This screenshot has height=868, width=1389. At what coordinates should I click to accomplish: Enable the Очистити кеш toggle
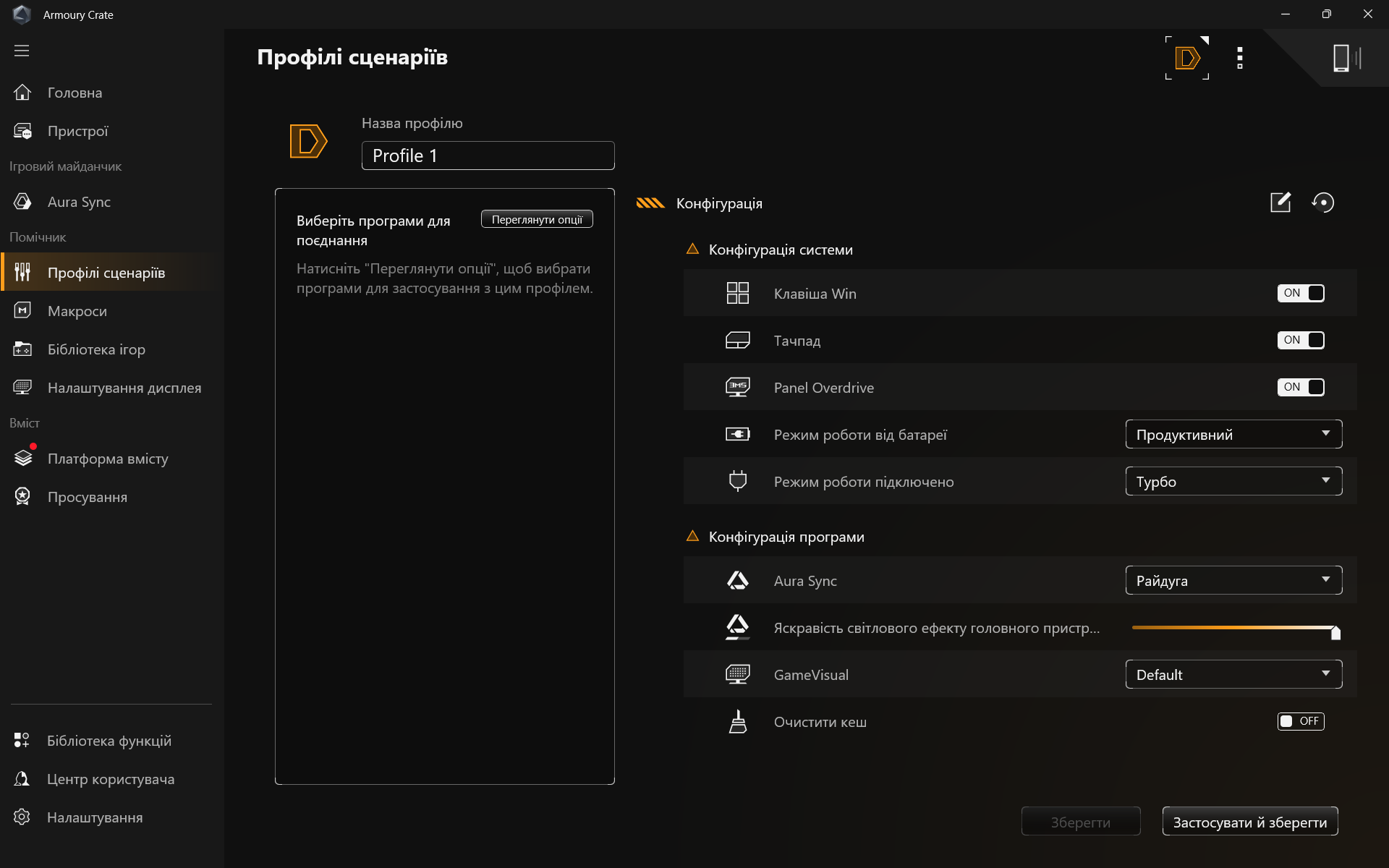pos(1300,721)
